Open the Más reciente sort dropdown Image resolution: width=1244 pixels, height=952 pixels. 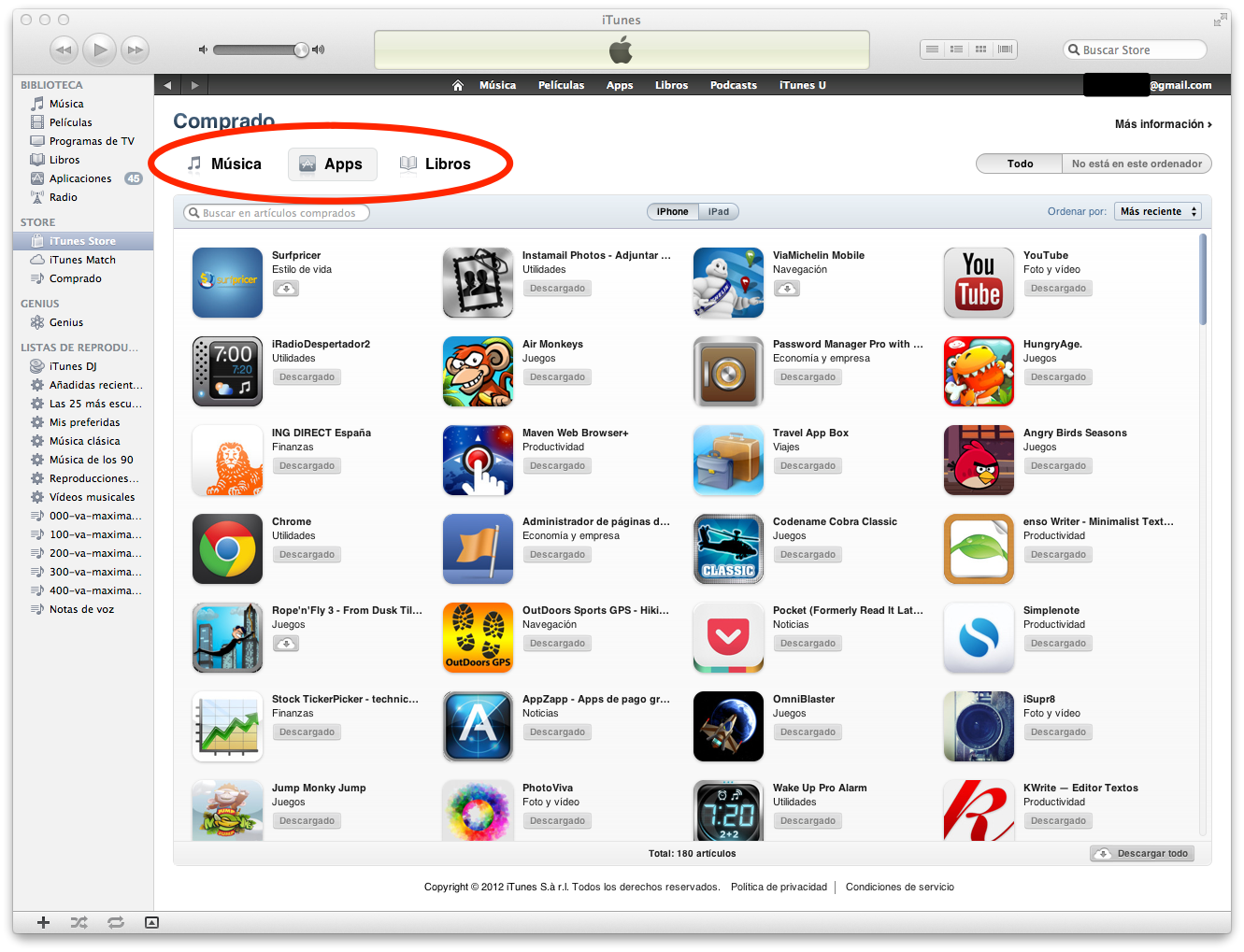point(1158,211)
